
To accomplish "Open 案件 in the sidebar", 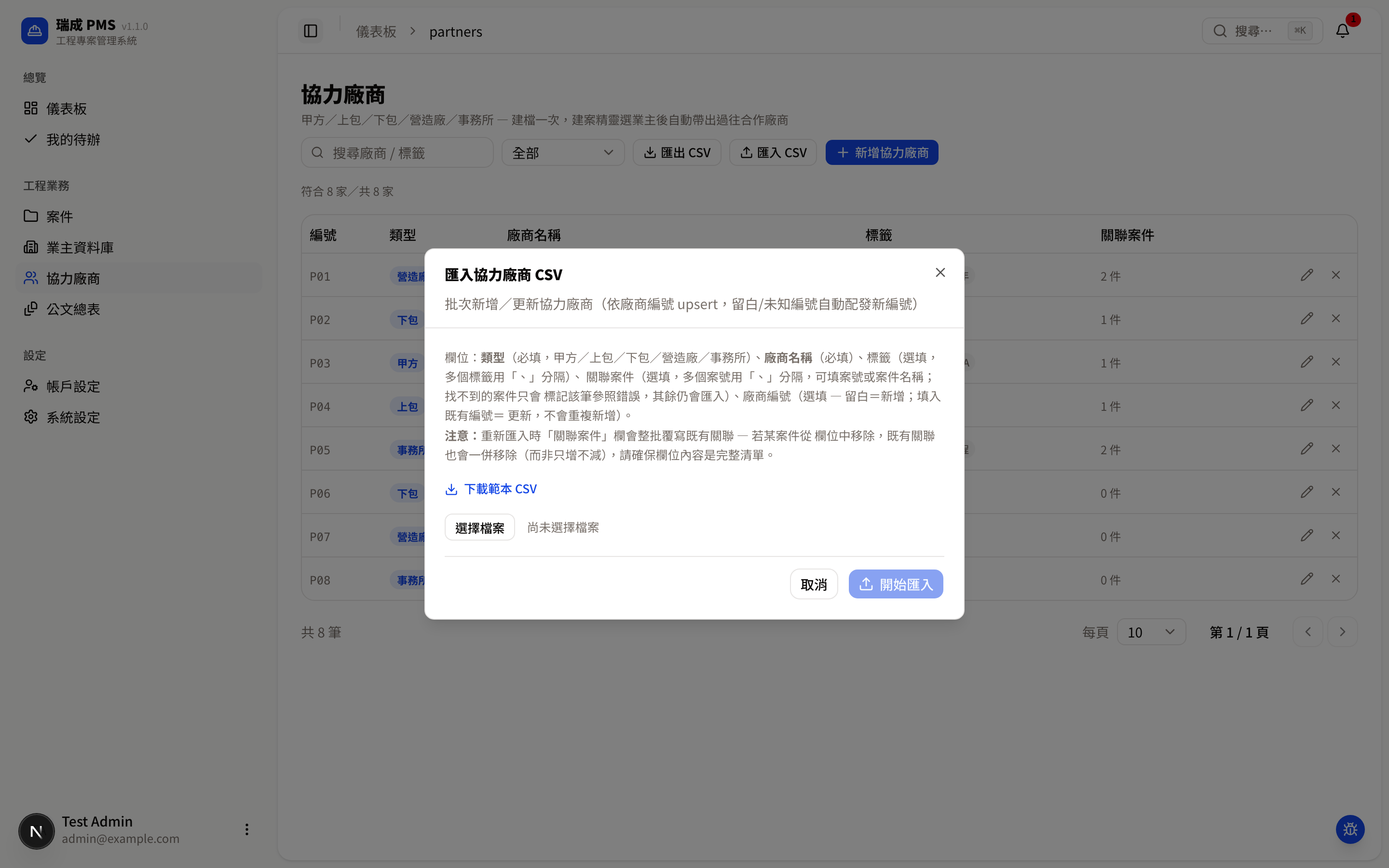I will point(139,217).
